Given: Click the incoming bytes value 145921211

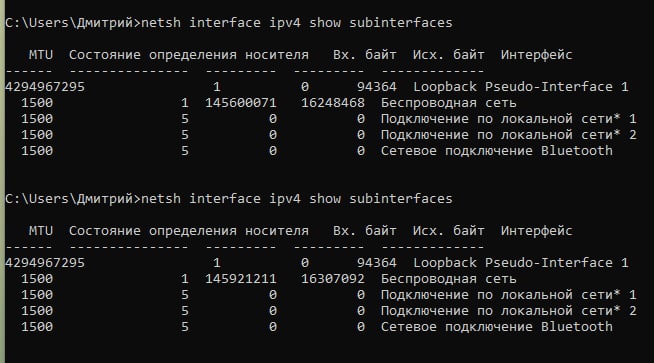Looking at the screenshot, I should pos(241,279).
